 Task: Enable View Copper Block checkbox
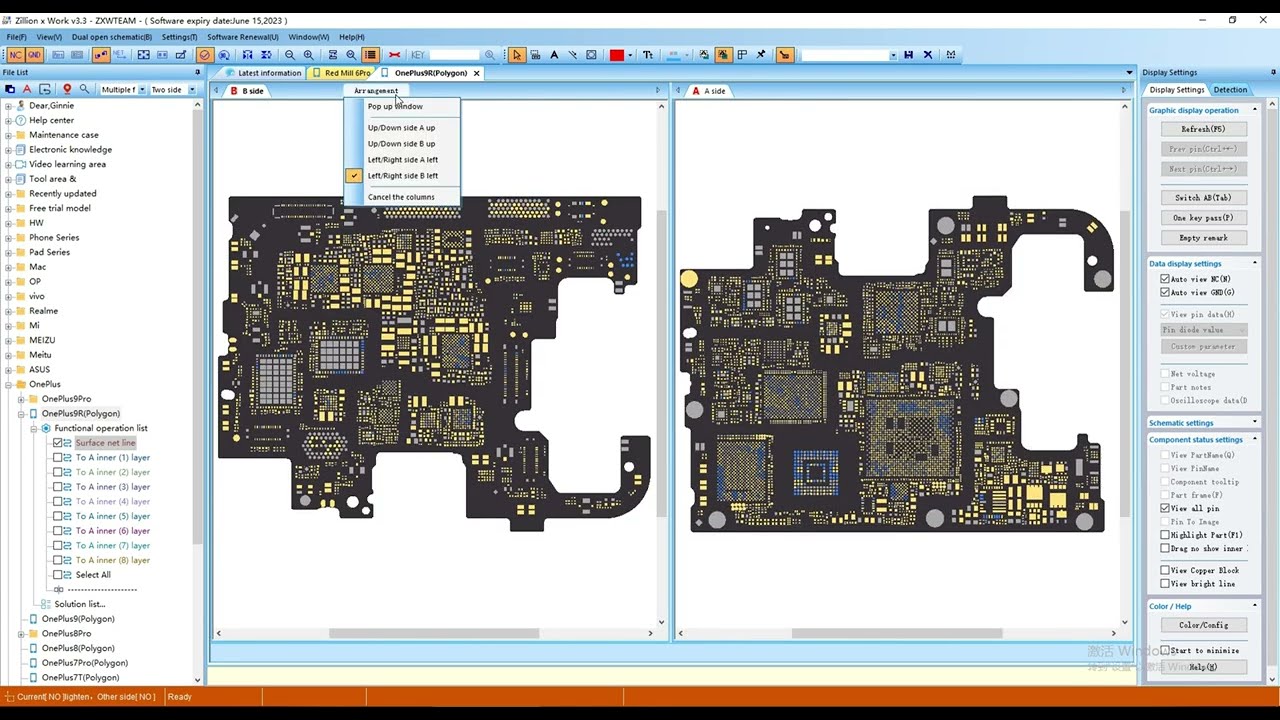(1165, 570)
